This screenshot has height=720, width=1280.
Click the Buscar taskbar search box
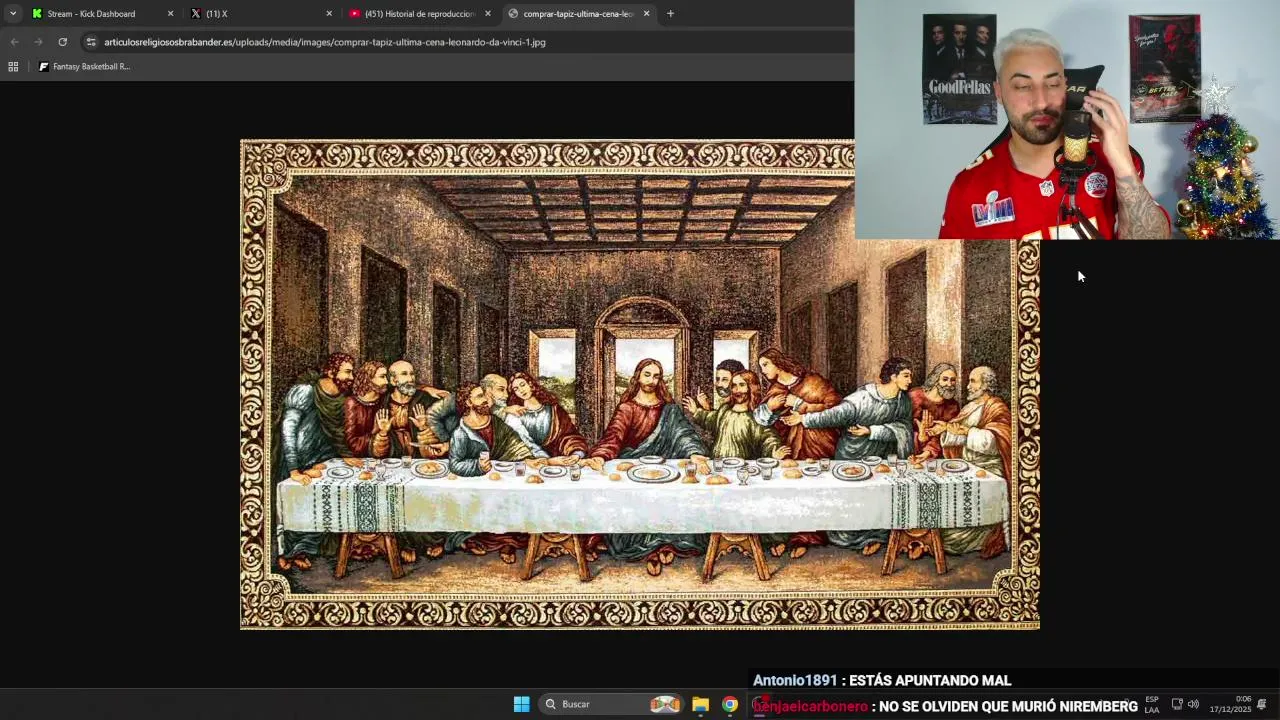[613, 704]
